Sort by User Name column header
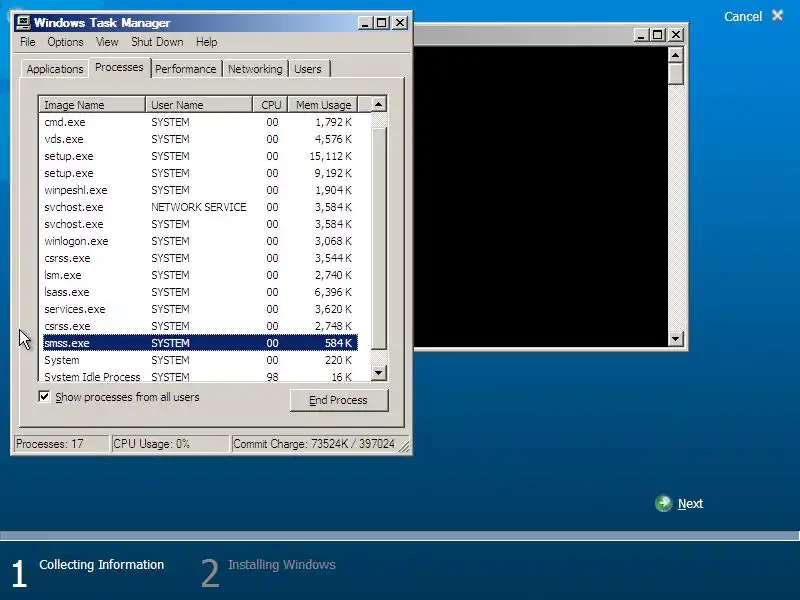 tap(199, 105)
